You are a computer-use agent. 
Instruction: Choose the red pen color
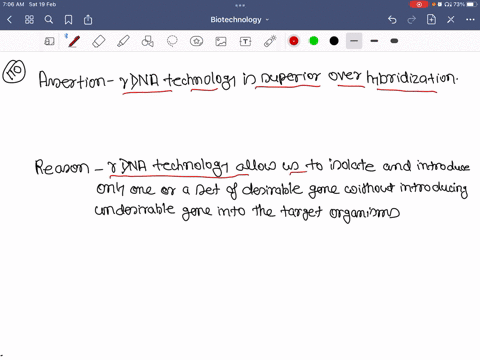tap(294, 41)
